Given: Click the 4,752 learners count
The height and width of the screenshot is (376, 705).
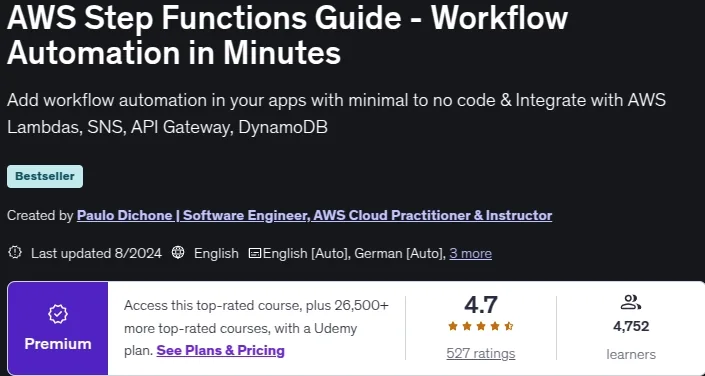Looking at the screenshot, I should [631, 326].
